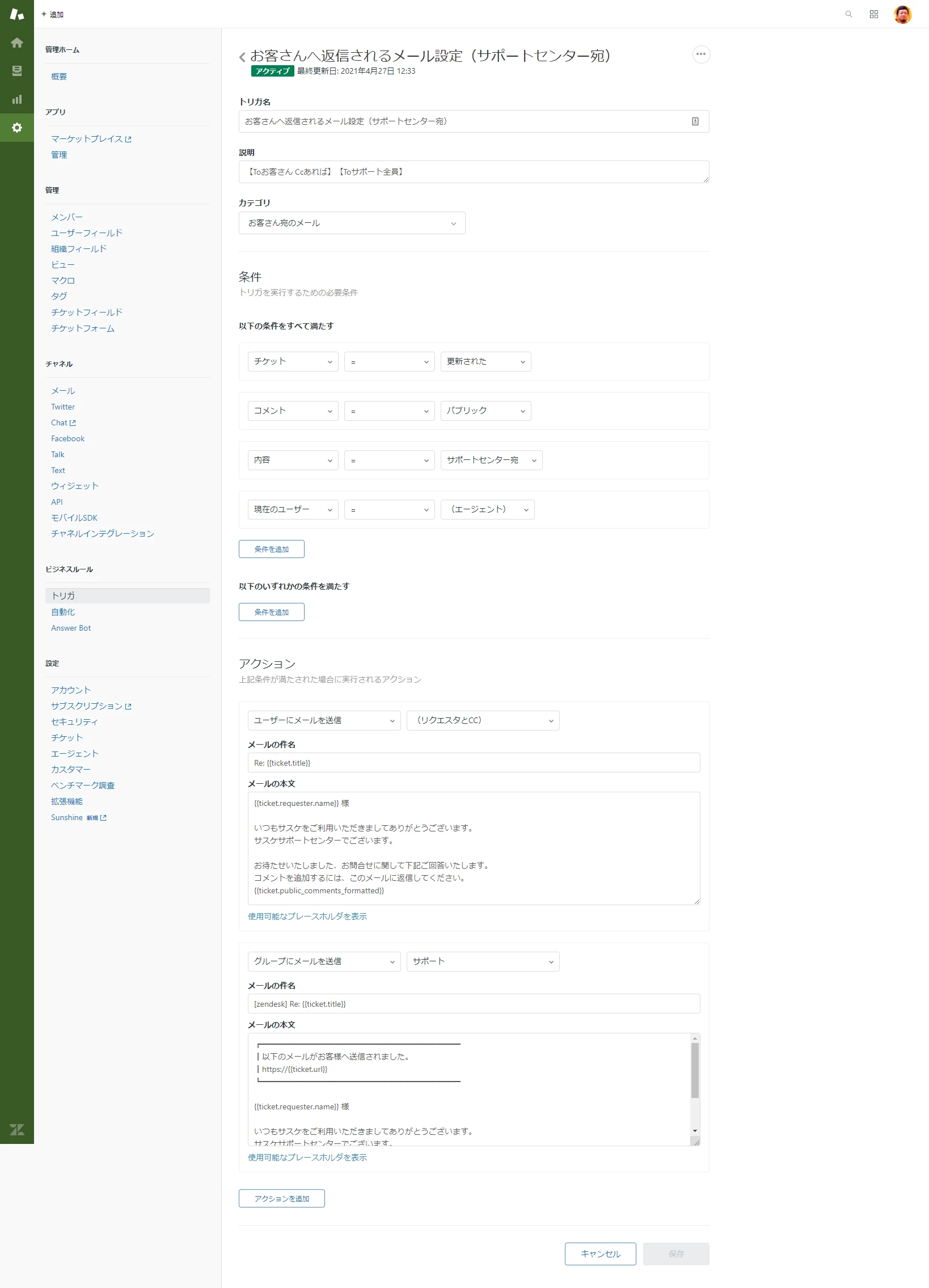The width and height of the screenshot is (929, 1288).
Task: Open the サポートセンター宛 value dropdown
Action: coord(491,461)
